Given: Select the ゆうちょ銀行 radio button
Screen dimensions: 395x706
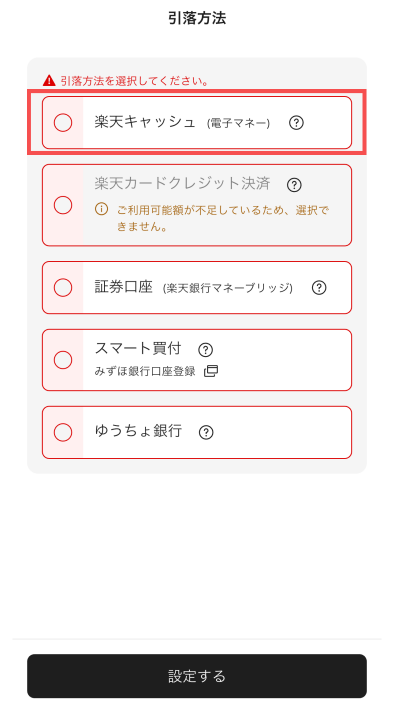Looking at the screenshot, I should click(63, 432).
